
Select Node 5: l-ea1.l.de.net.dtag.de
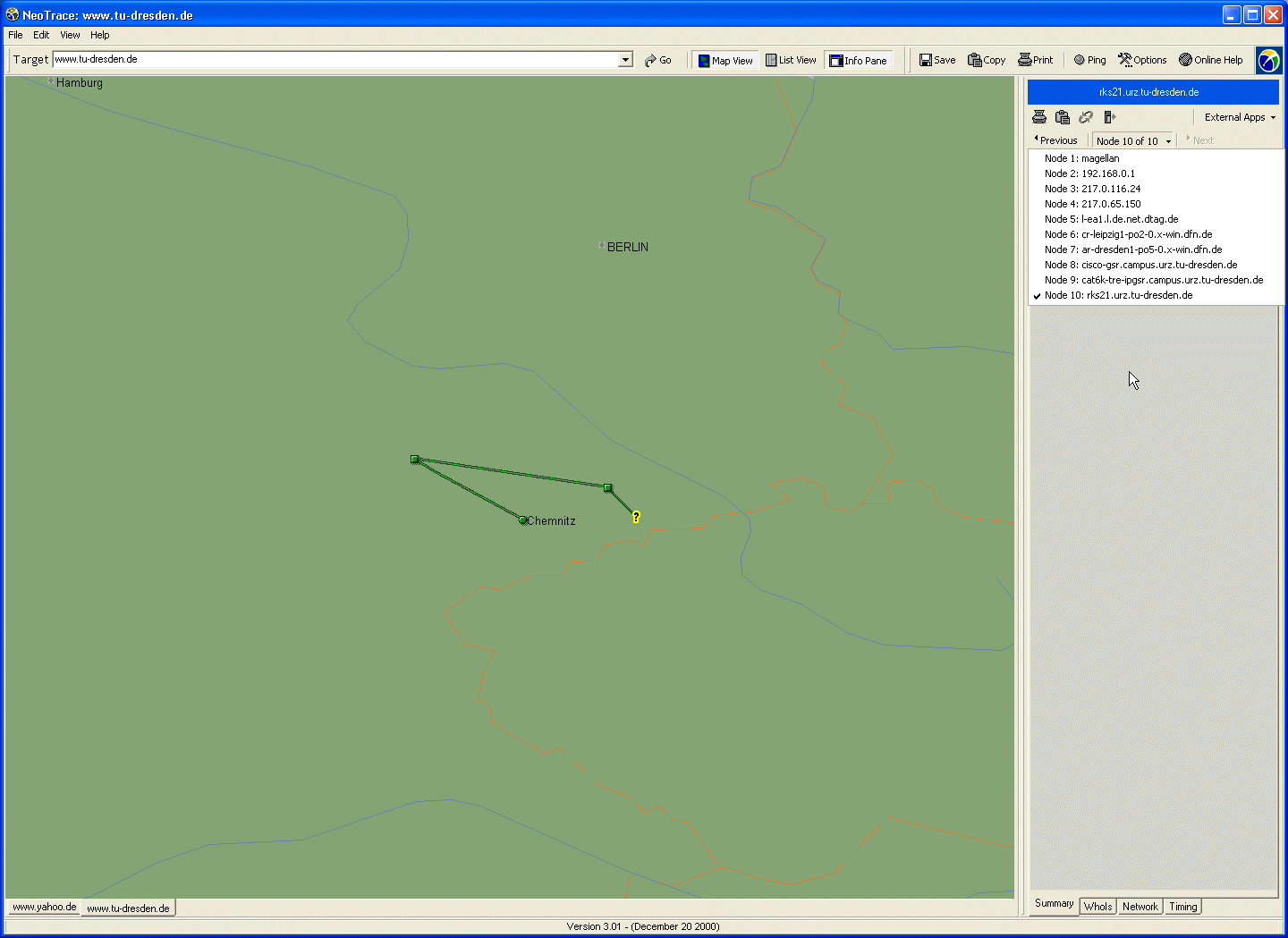(1156, 219)
